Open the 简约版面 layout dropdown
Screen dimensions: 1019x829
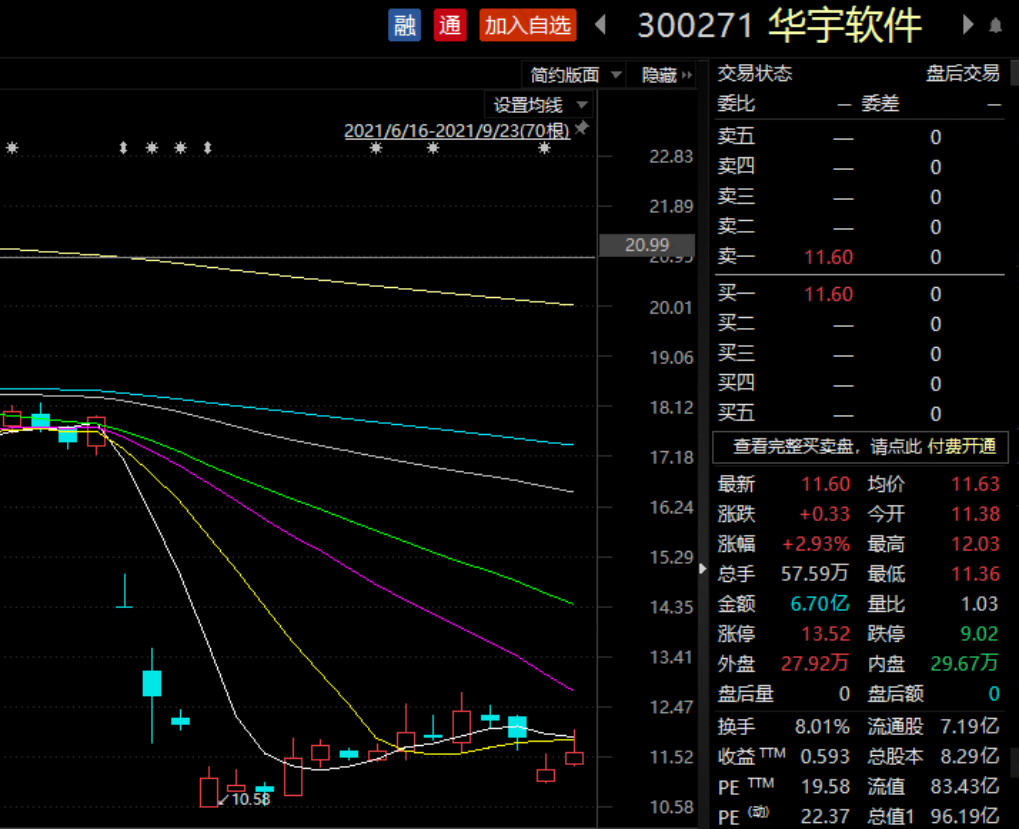point(574,75)
